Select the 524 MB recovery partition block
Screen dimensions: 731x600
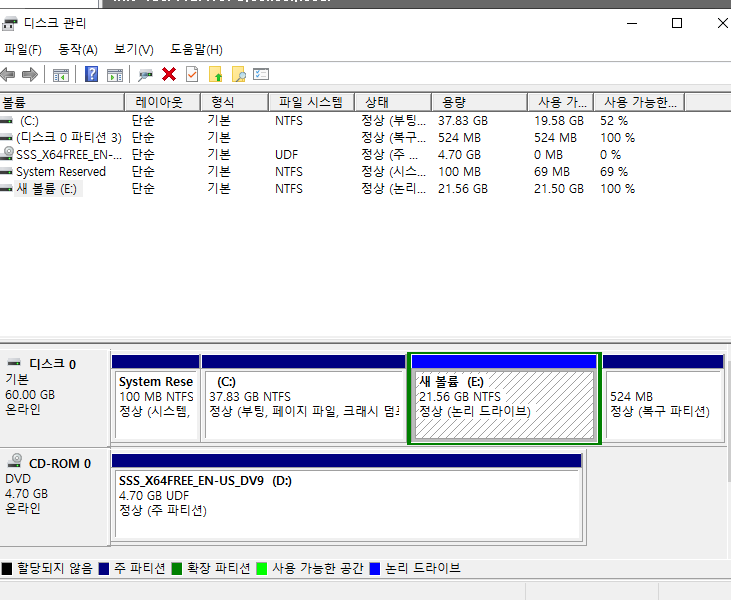tap(663, 398)
